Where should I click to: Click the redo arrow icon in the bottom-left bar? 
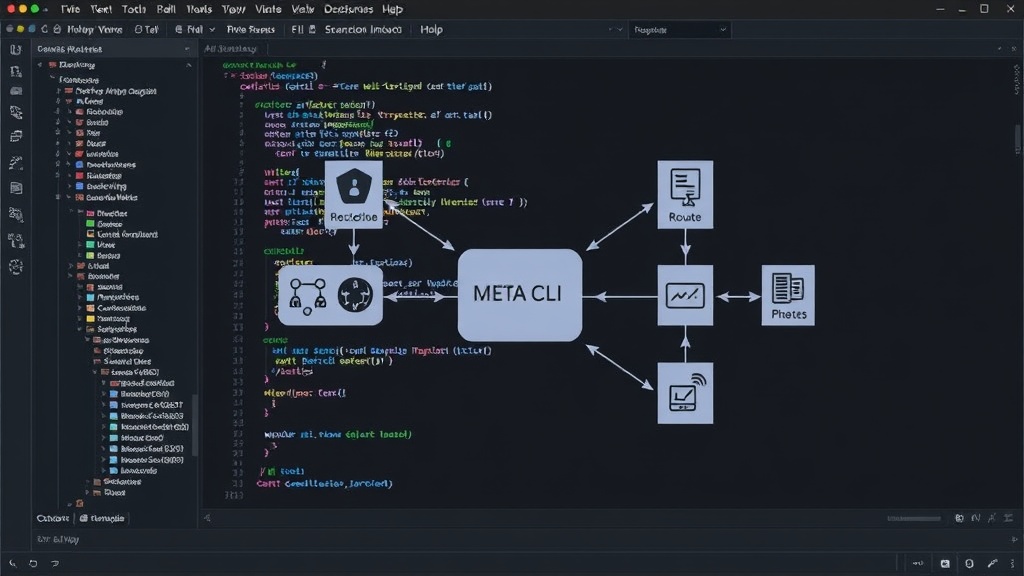coord(55,563)
